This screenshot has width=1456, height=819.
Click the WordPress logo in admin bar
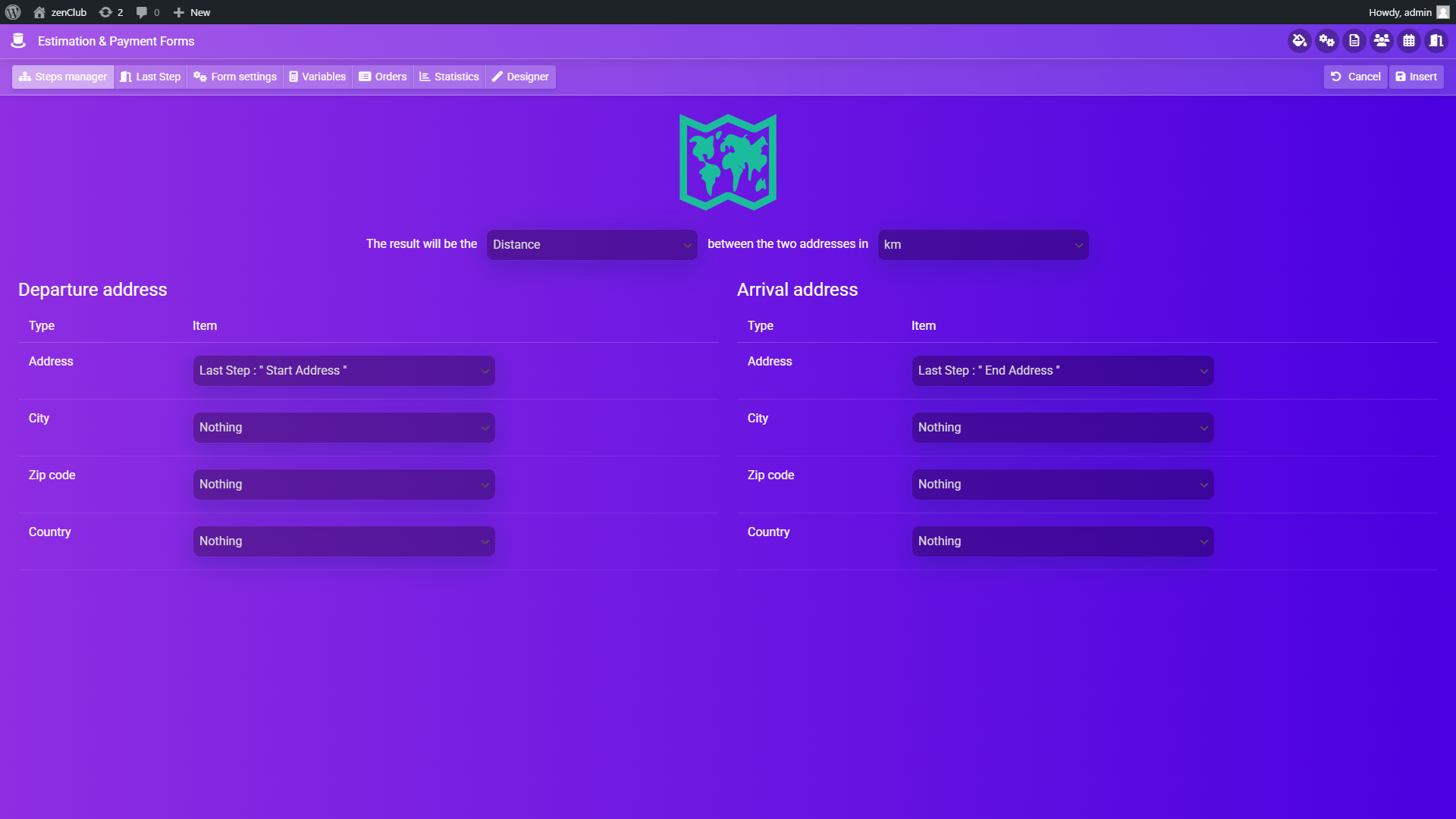coord(13,12)
